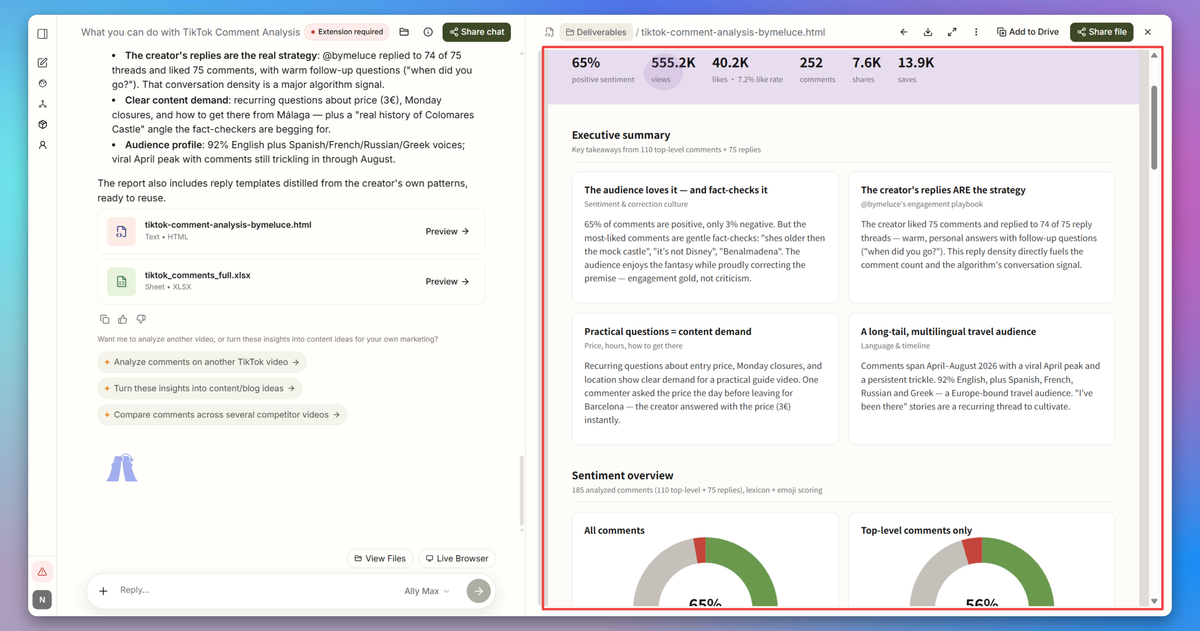Screen dimensions: 1200x631
Task: Click the Share chat button
Action: click(476, 32)
